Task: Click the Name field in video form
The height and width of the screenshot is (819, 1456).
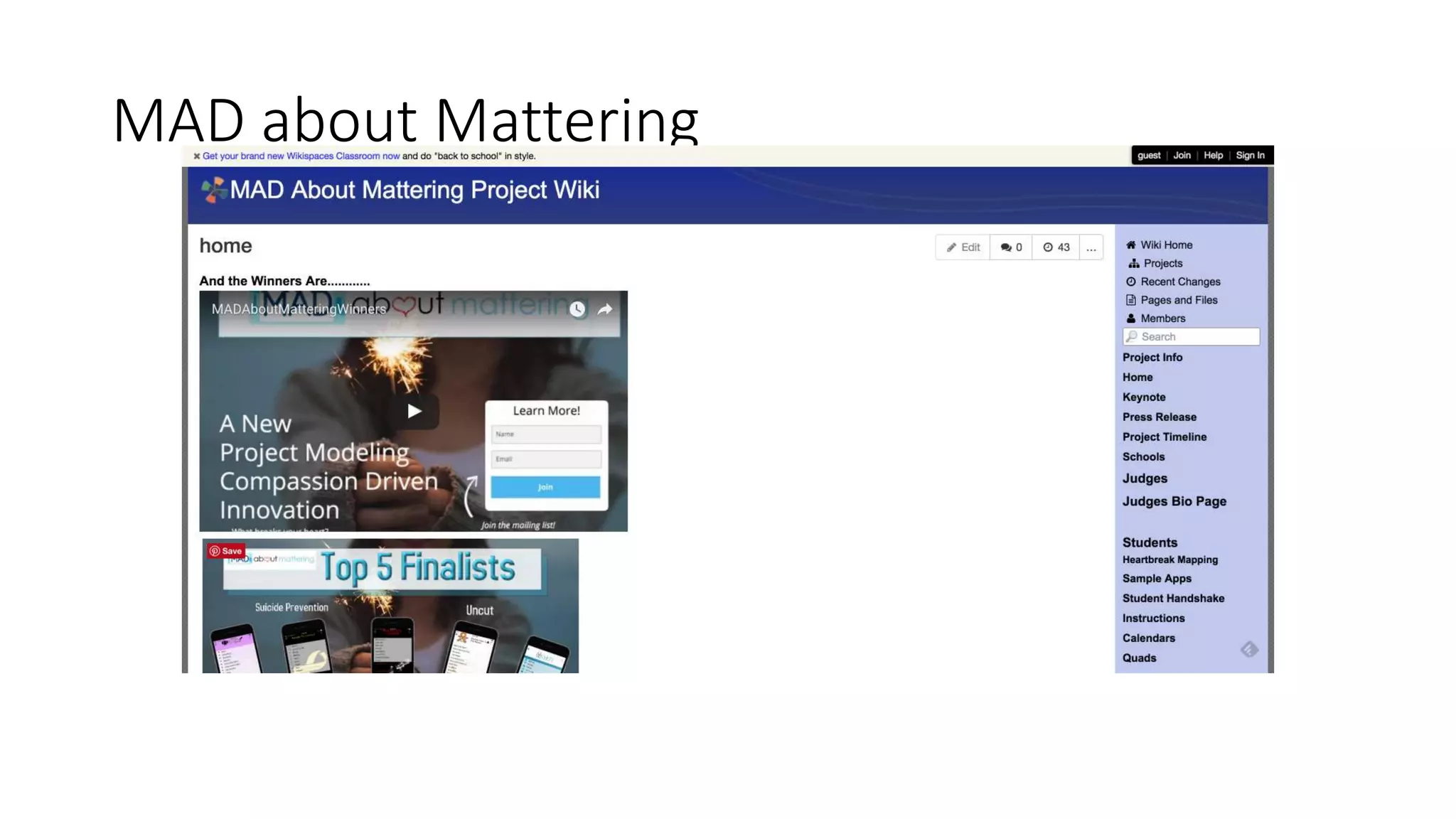Action: point(546,434)
